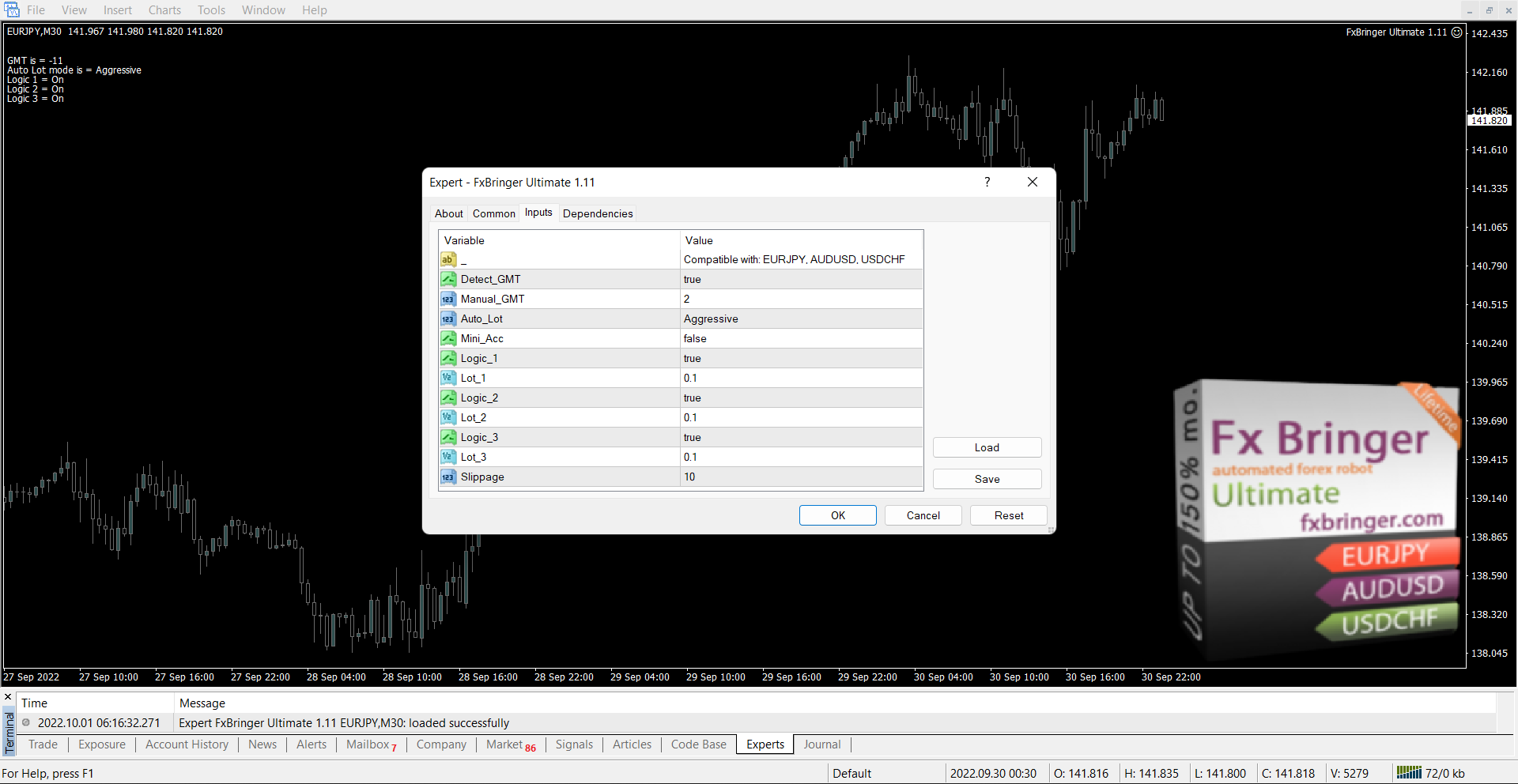Screen dimensions: 1518x784
Task: Click the MetaTrader app icon in menu bar
Action: pos(11,9)
